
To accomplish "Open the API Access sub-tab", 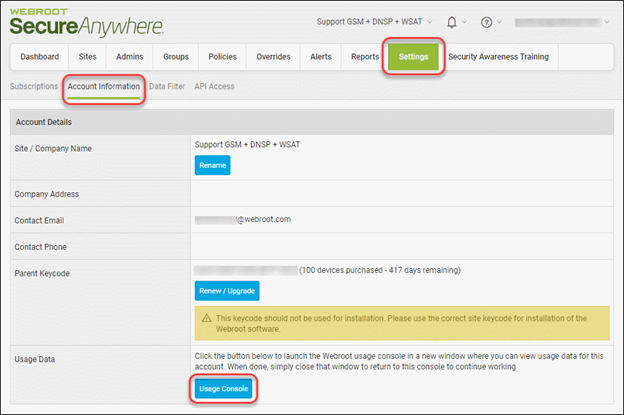I will click(214, 86).
